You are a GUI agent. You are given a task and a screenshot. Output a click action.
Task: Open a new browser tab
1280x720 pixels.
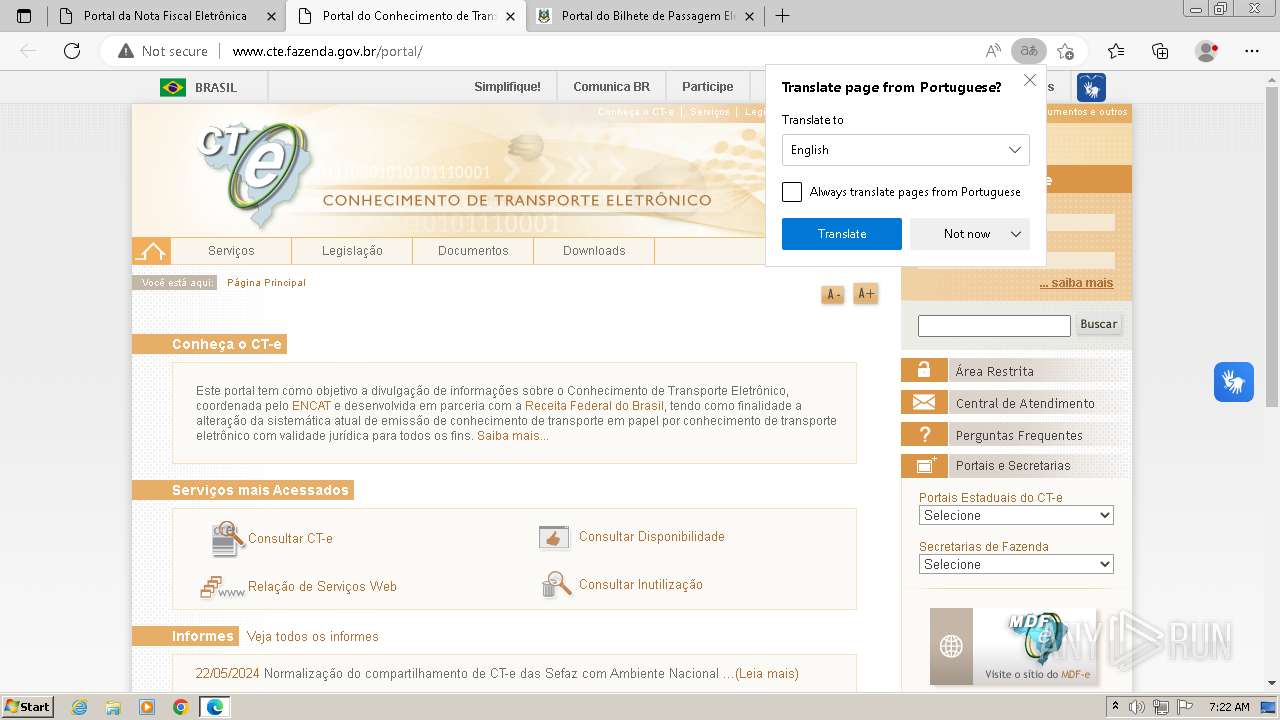point(782,16)
